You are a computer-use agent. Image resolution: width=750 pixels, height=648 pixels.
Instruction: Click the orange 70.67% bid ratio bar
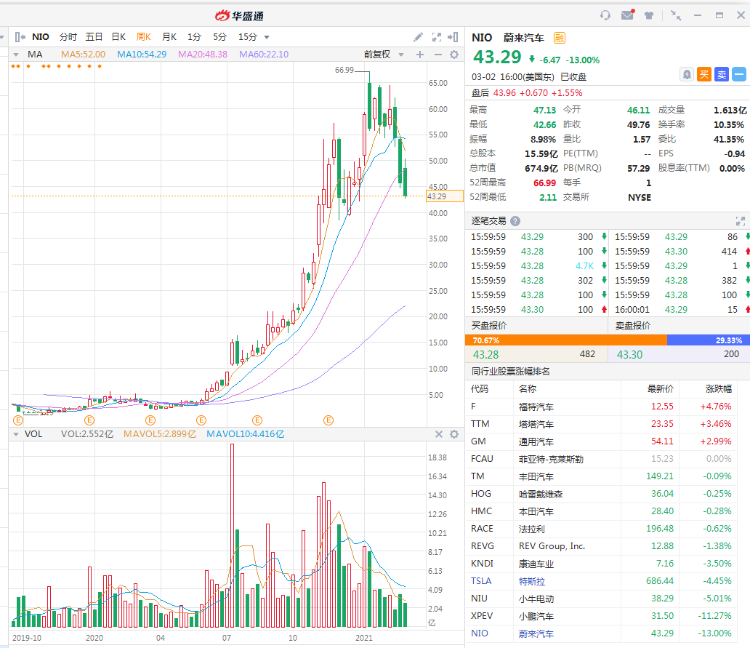click(x=566, y=340)
